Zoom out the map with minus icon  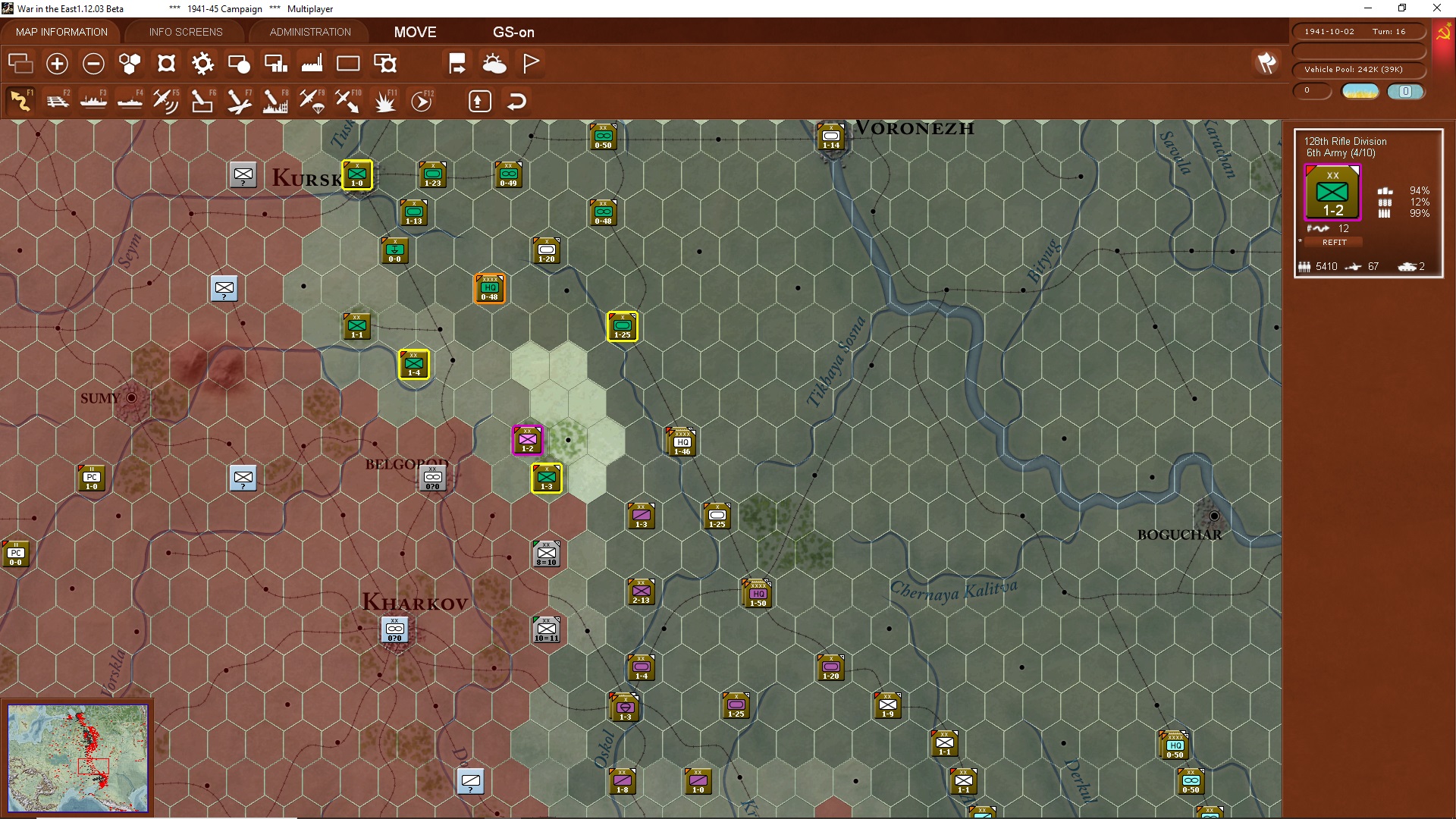(x=93, y=64)
